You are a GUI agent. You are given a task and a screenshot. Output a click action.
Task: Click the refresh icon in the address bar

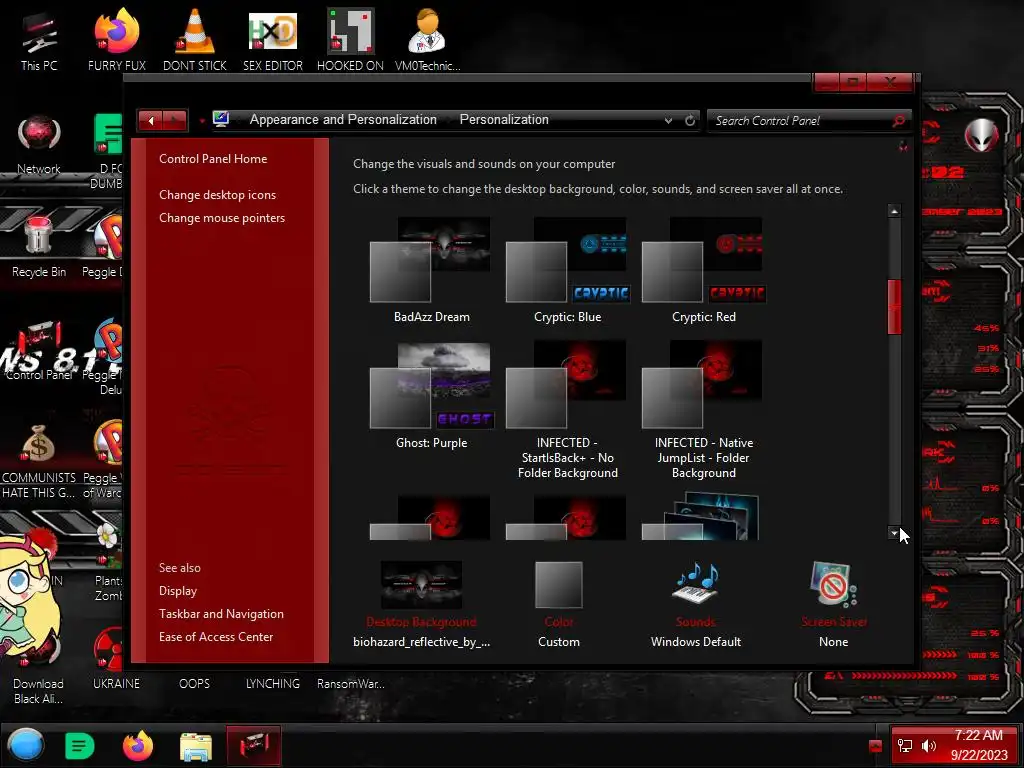pos(690,120)
